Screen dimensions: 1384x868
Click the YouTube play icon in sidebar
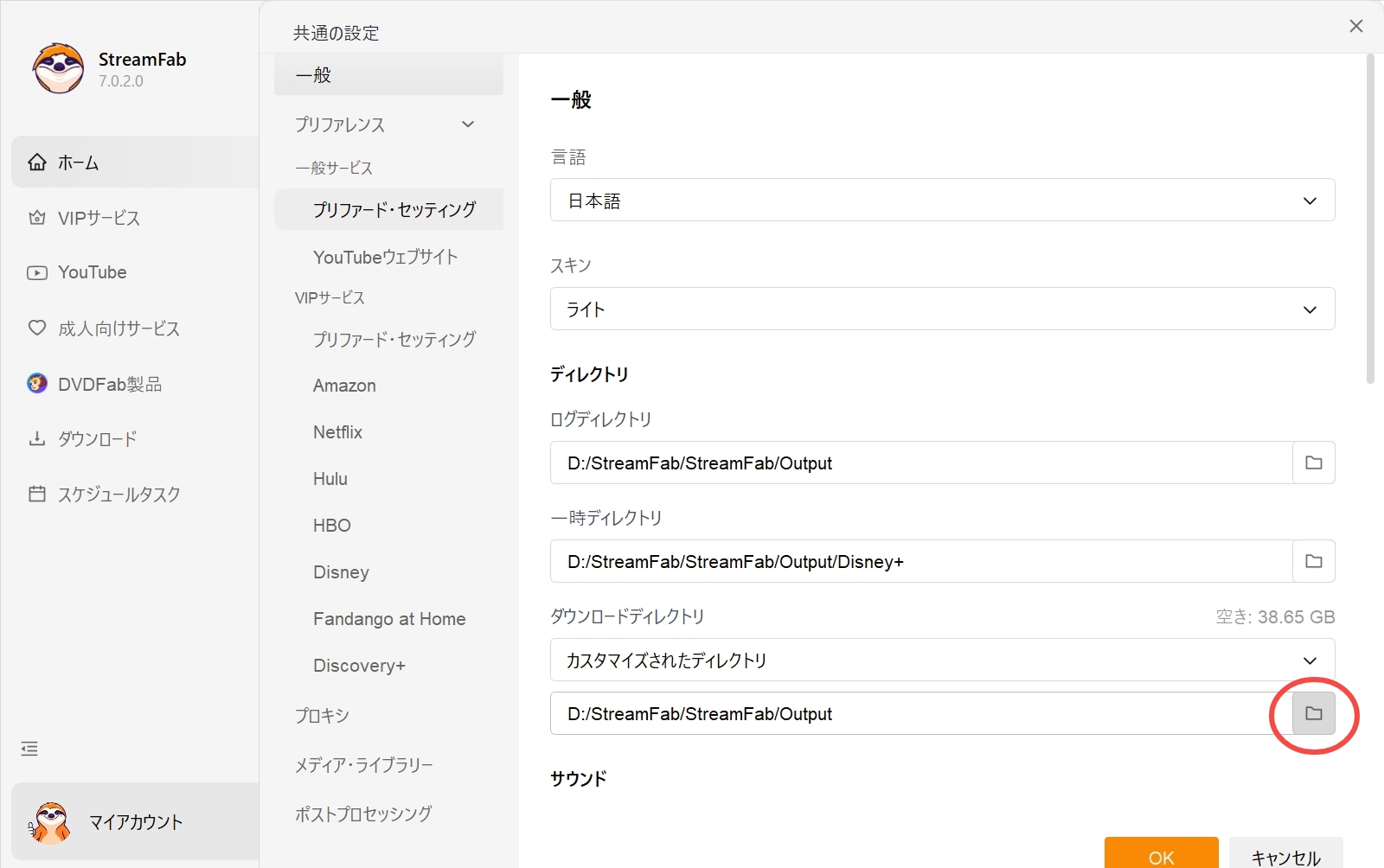click(x=37, y=273)
